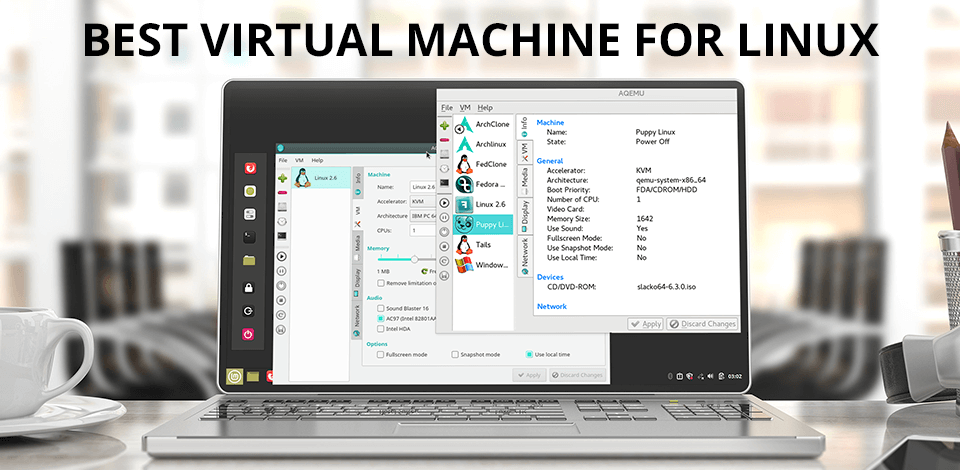The height and width of the screenshot is (470, 960).
Task: Select Archlinux virtual machine in list
Action: pos(483,144)
